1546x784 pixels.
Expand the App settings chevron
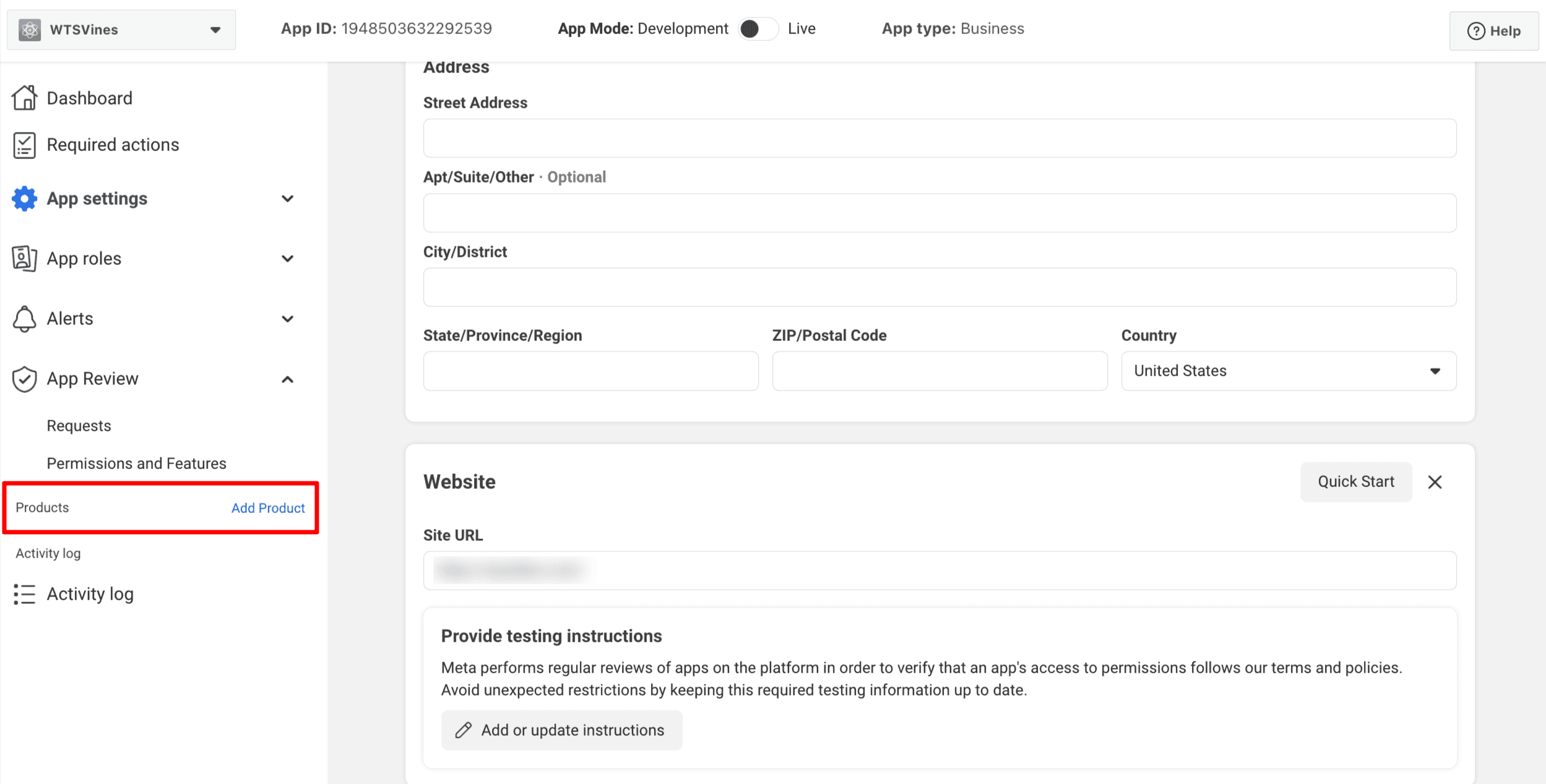(287, 199)
